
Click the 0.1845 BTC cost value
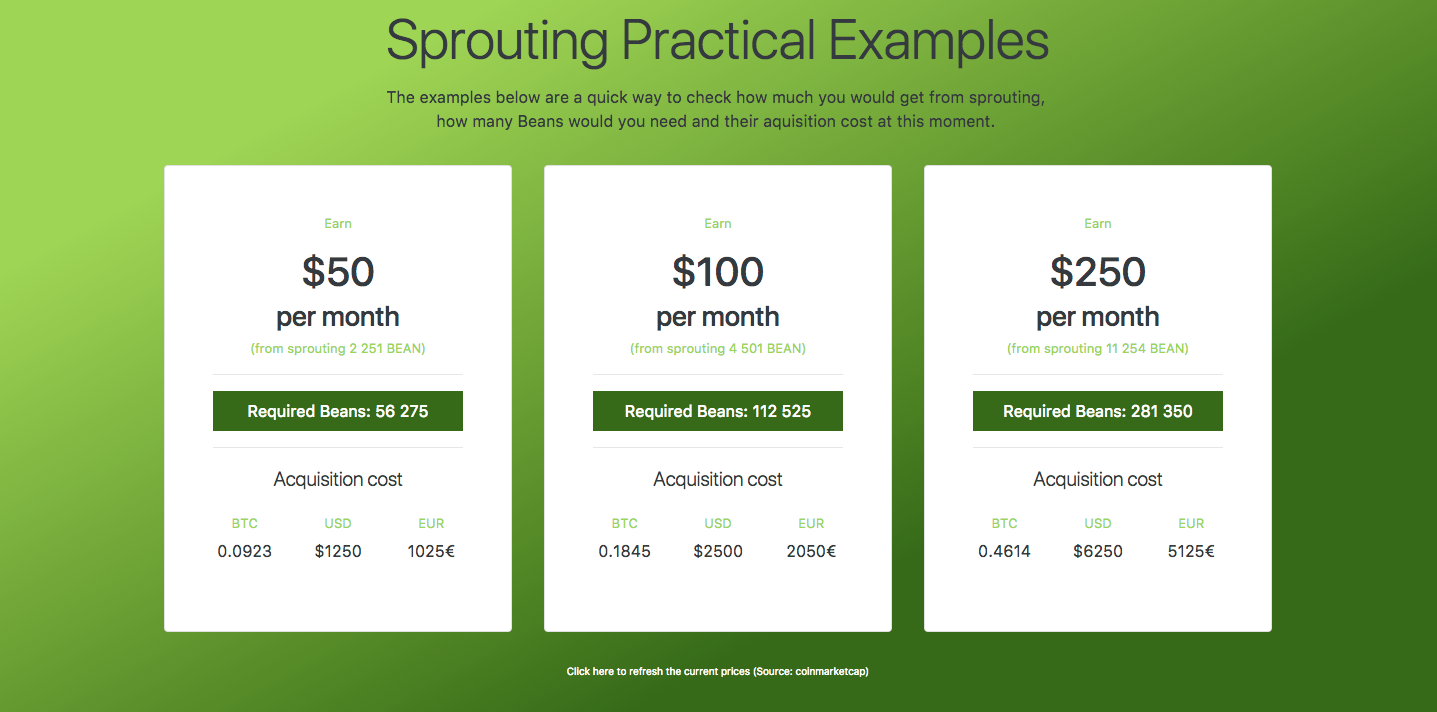[625, 551]
